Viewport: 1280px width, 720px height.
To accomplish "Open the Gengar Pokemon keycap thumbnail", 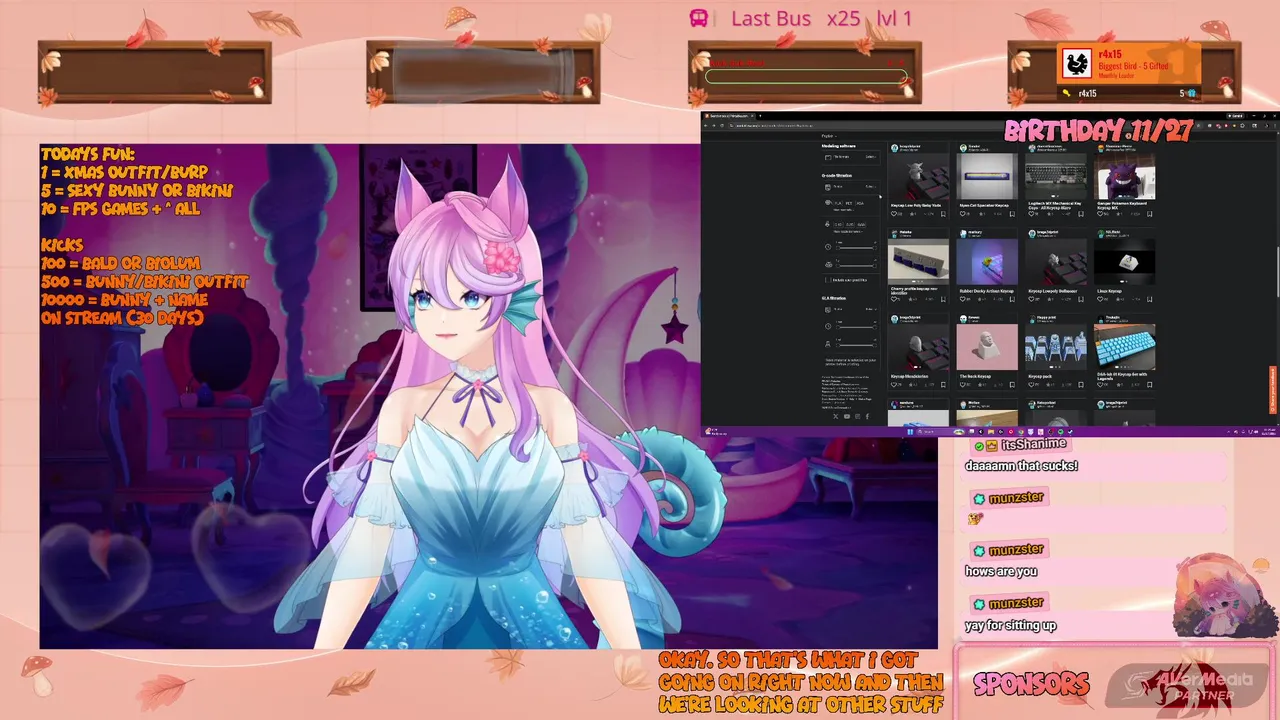I will 1125,177.
